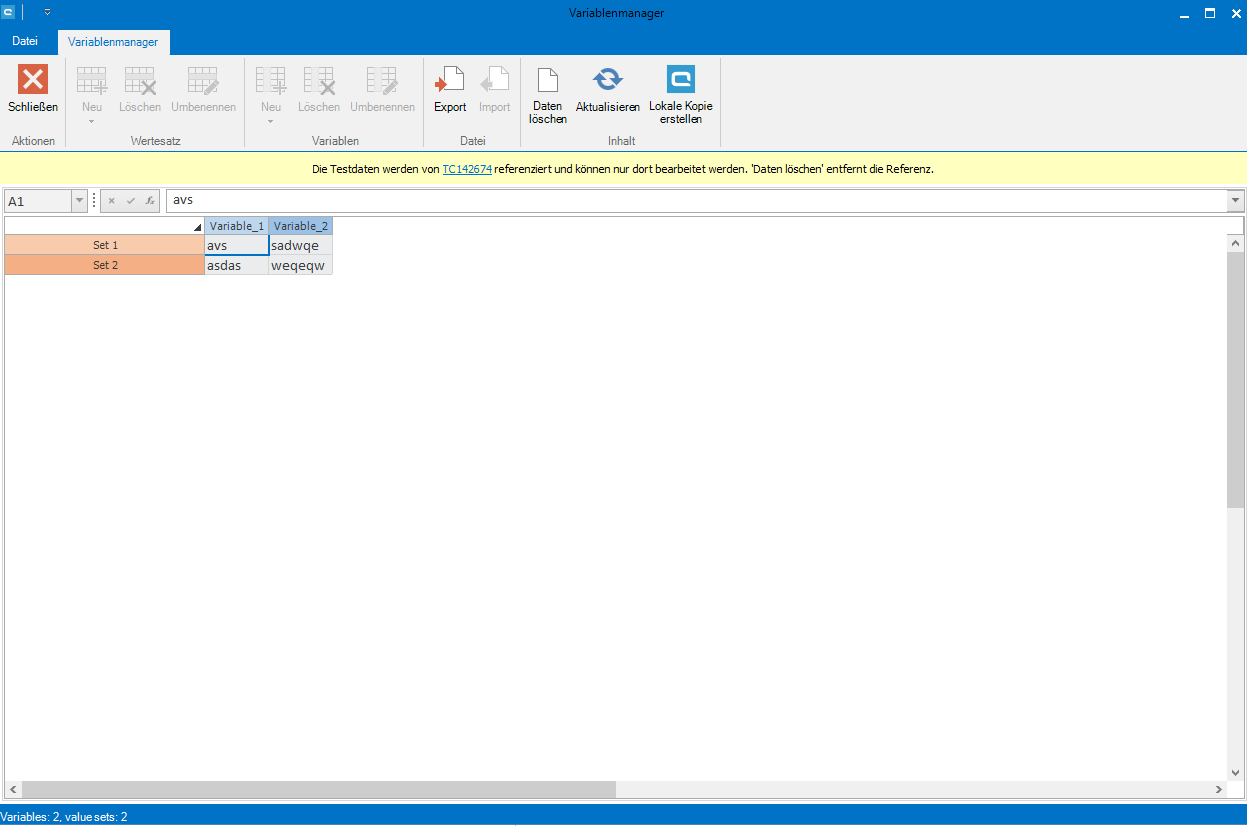This screenshot has height=826, width=1247.
Task: Click the Daten löschen icon
Action: click(547, 80)
